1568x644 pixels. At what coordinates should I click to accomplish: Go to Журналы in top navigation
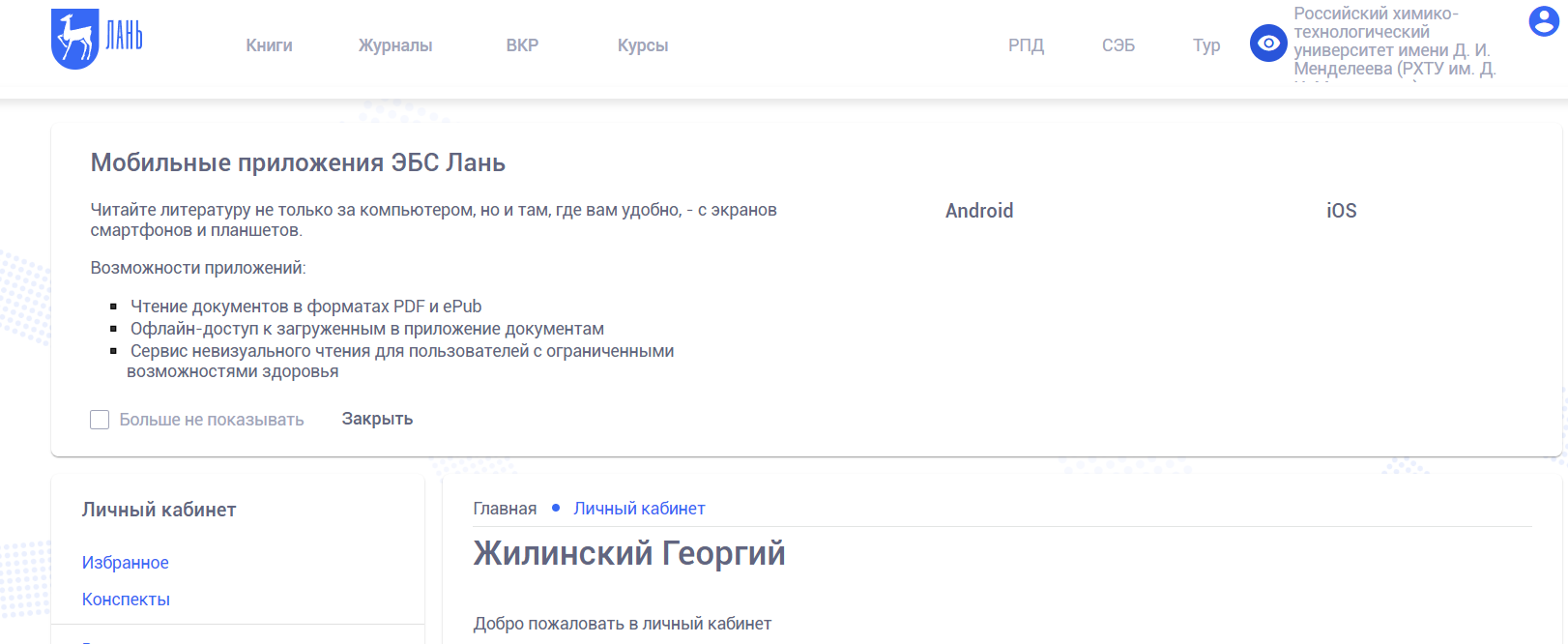pyautogui.click(x=395, y=45)
